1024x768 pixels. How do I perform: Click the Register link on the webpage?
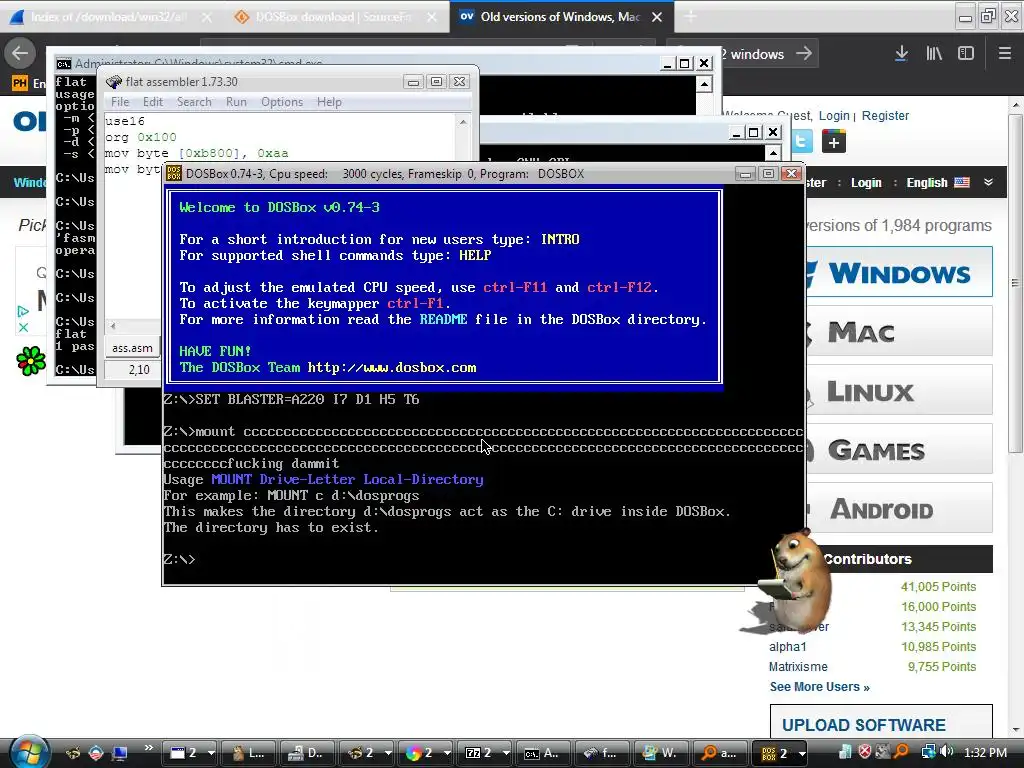[885, 116]
